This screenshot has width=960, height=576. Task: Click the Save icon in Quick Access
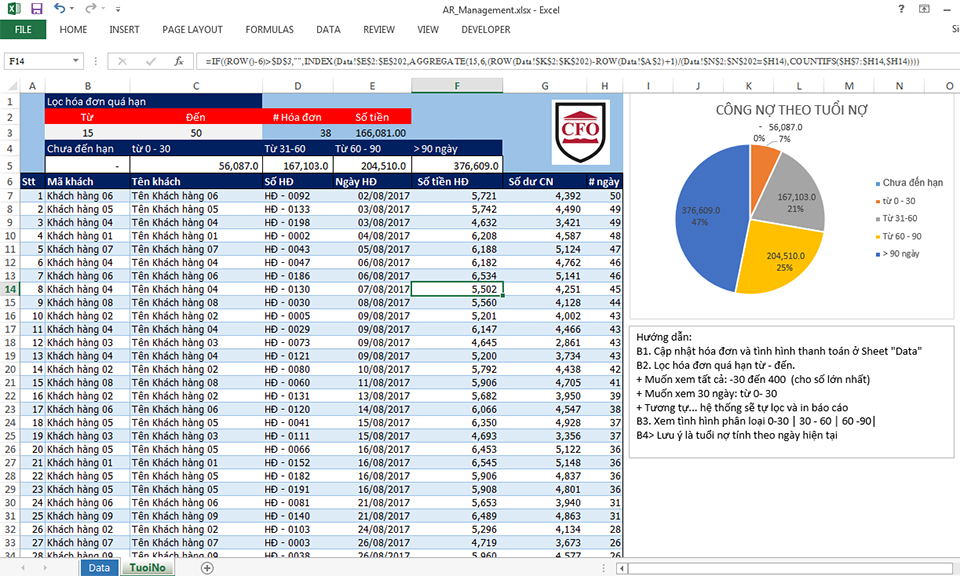coord(35,8)
